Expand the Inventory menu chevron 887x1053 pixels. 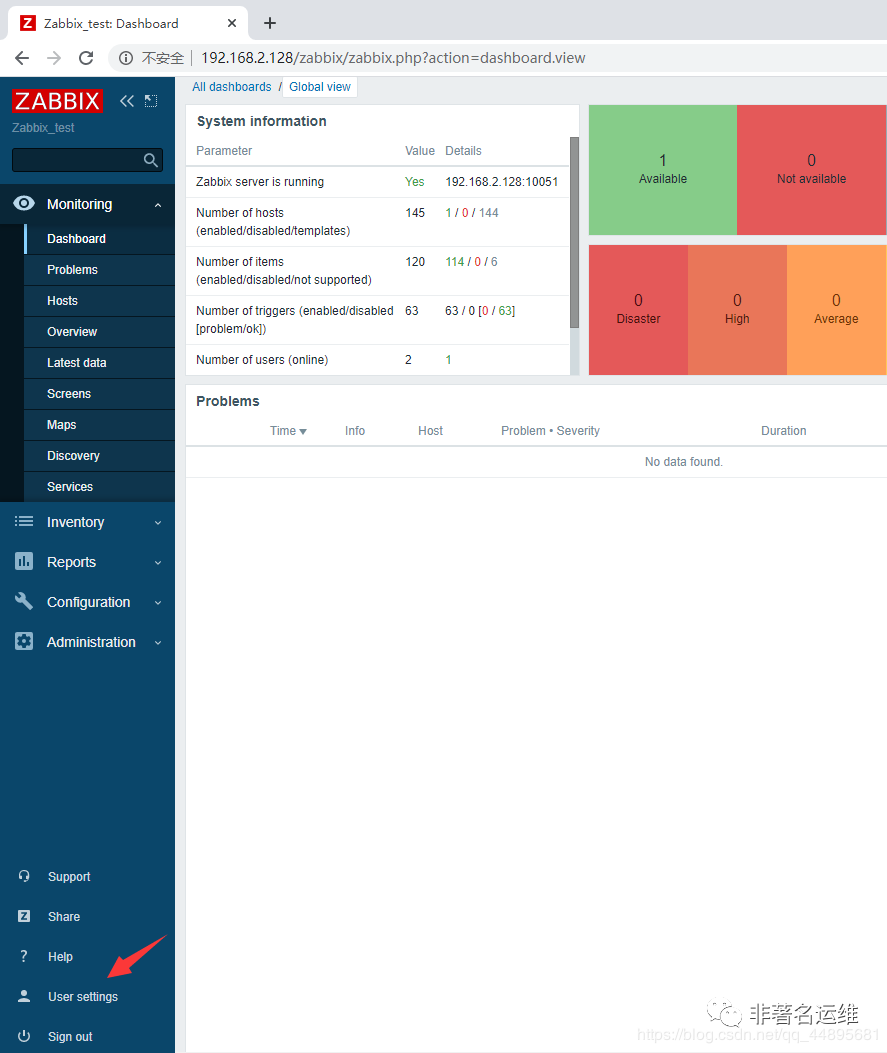(x=158, y=522)
